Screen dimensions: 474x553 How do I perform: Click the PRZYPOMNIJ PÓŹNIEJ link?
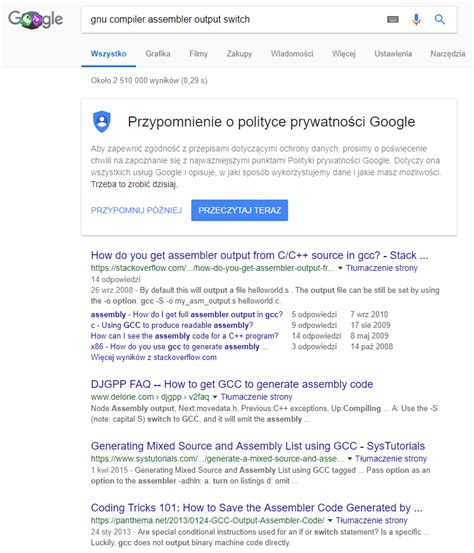136,211
